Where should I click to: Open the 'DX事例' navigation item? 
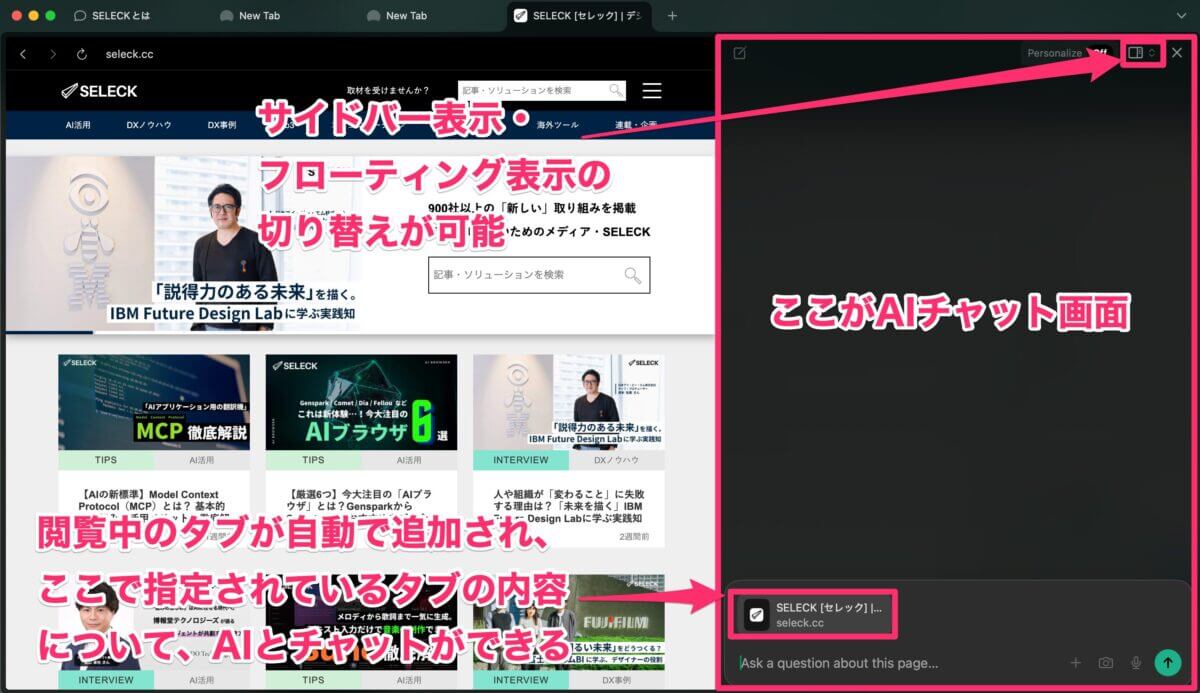click(221, 125)
